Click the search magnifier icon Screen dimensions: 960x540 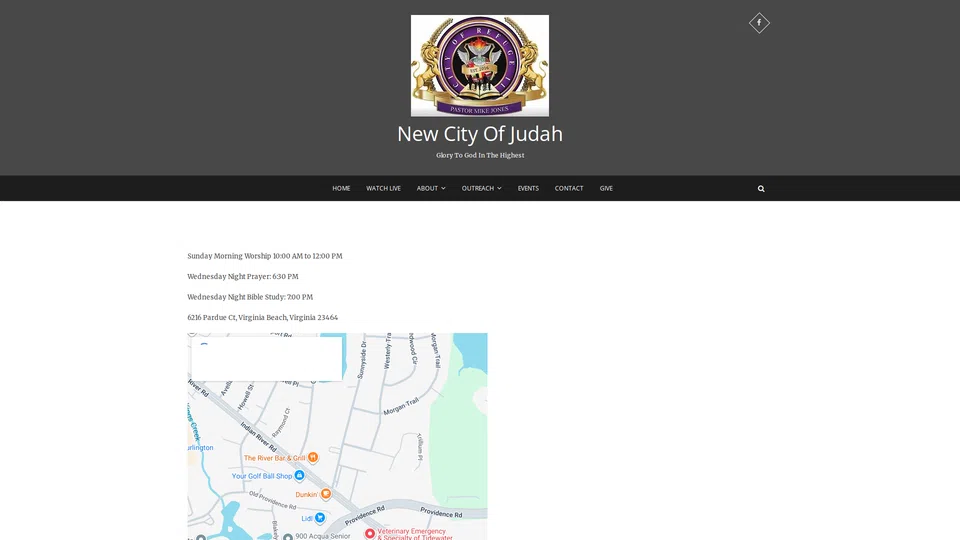pyautogui.click(x=761, y=189)
